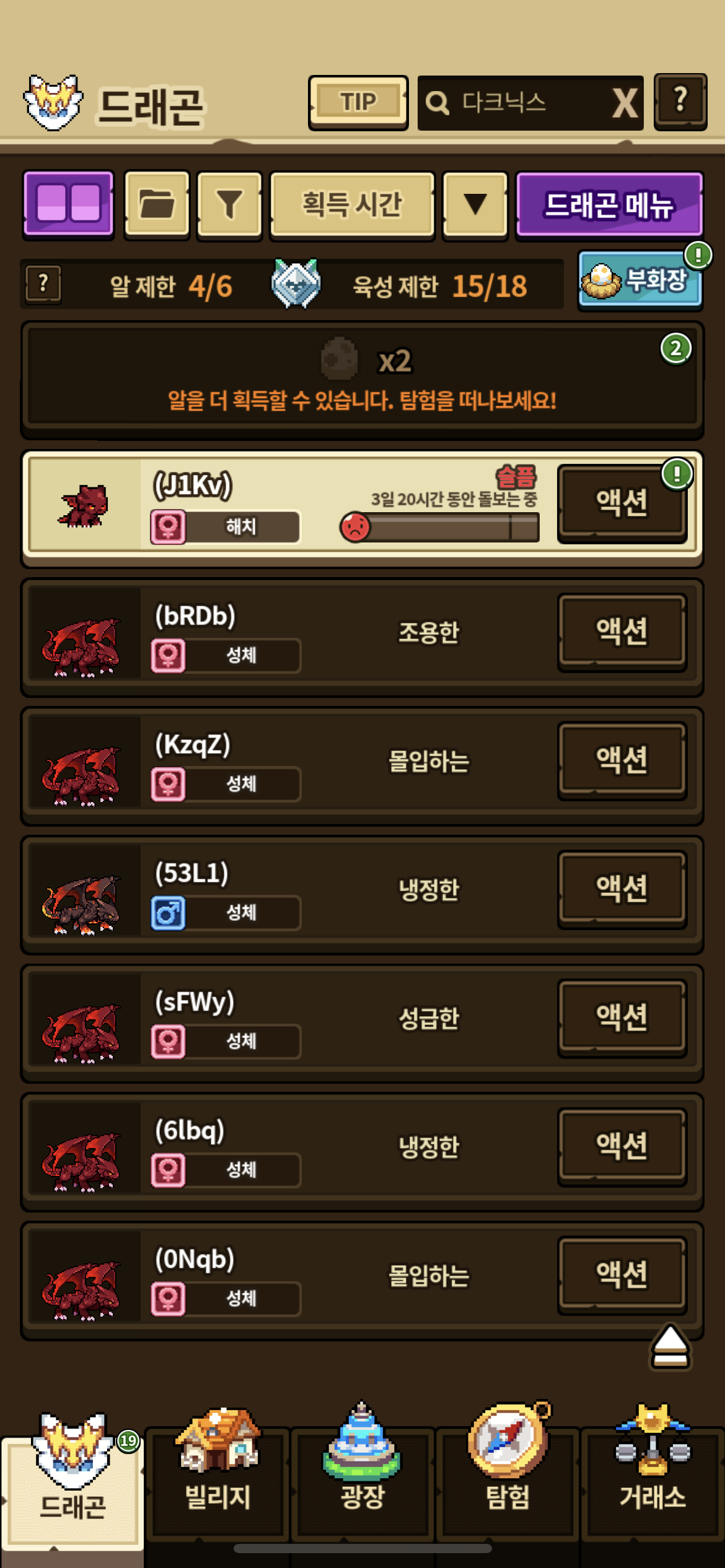Tap the sad mood bar of J1Kv
The height and width of the screenshot is (1568, 725).
click(x=439, y=528)
